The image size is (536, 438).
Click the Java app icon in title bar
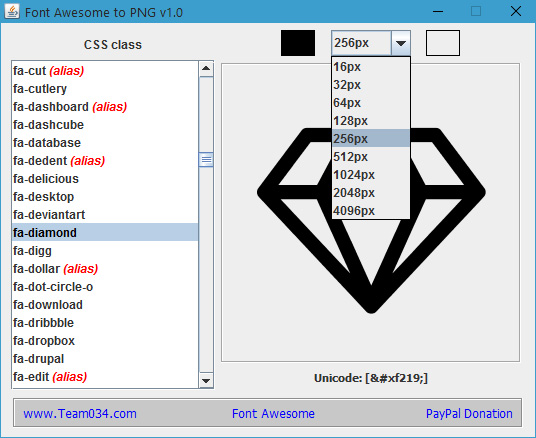tap(12, 12)
